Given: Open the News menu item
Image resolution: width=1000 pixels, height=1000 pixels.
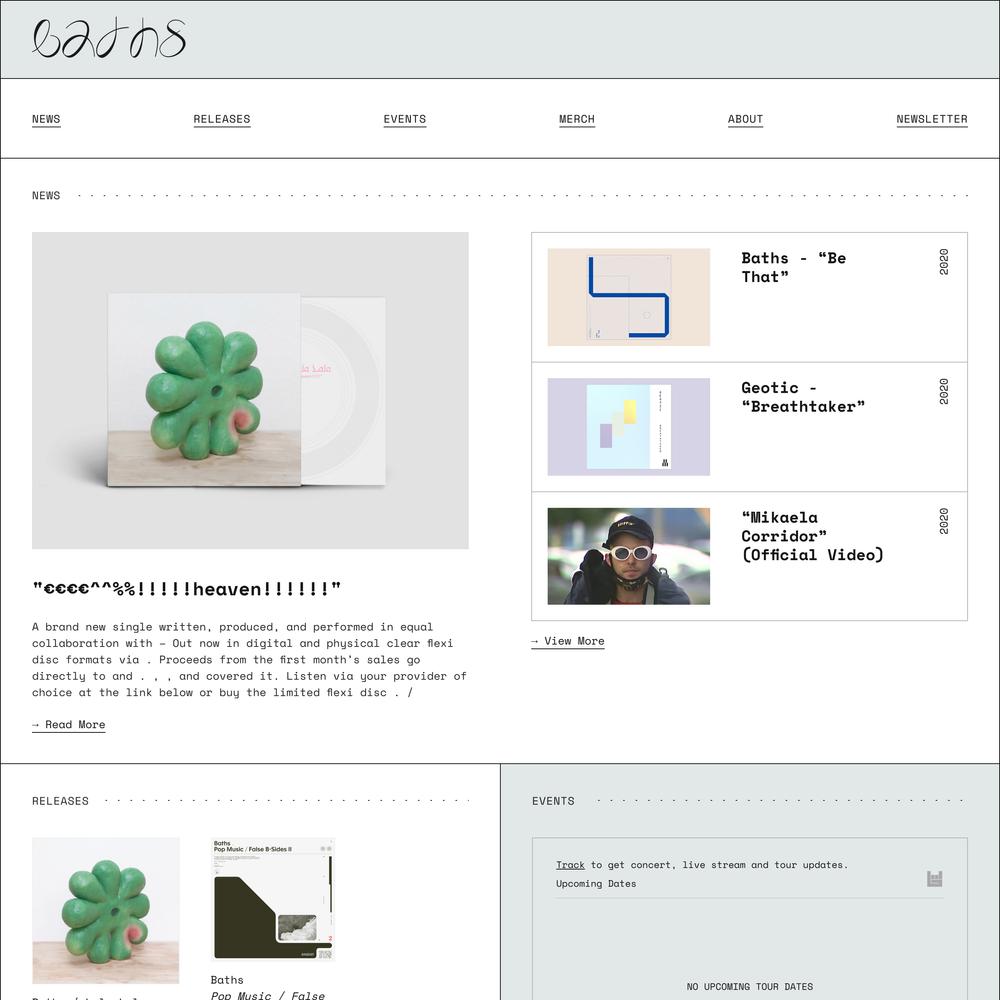Looking at the screenshot, I should 46,119.
